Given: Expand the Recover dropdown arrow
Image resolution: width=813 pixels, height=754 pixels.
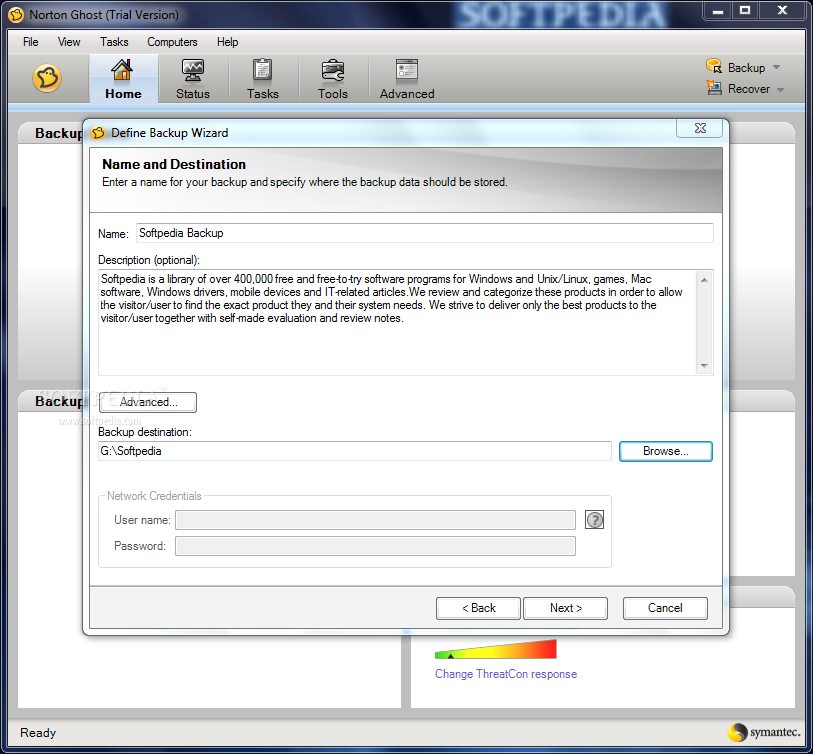Looking at the screenshot, I should [x=780, y=90].
